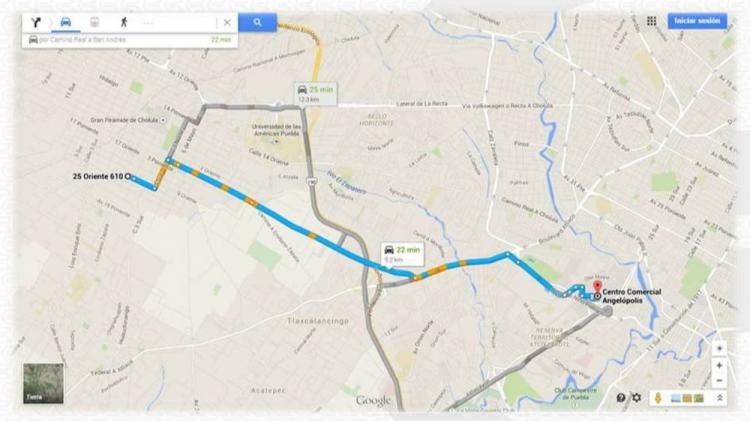The width and height of the screenshot is (750, 421).
Task: Zoom out with the minus button
Action: click(719, 381)
